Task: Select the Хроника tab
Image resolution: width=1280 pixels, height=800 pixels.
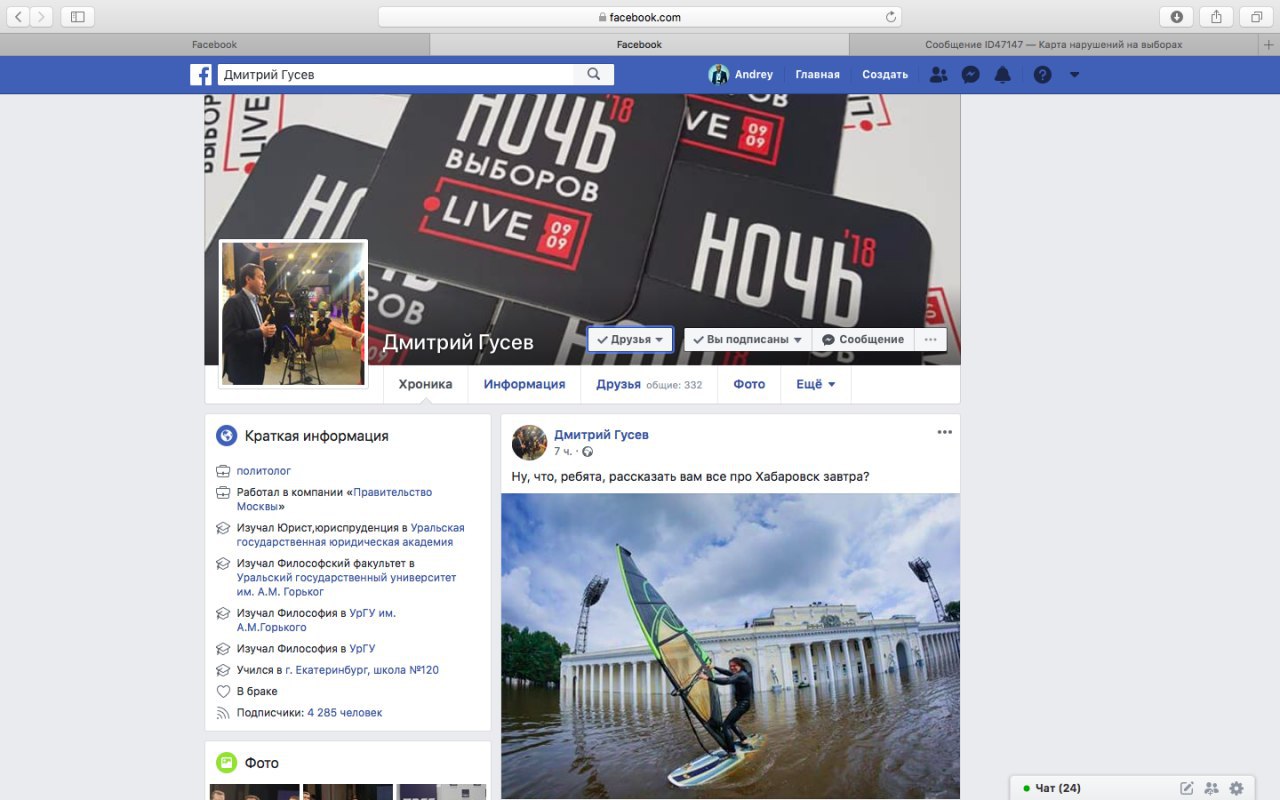Action: [x=425, y=384]
